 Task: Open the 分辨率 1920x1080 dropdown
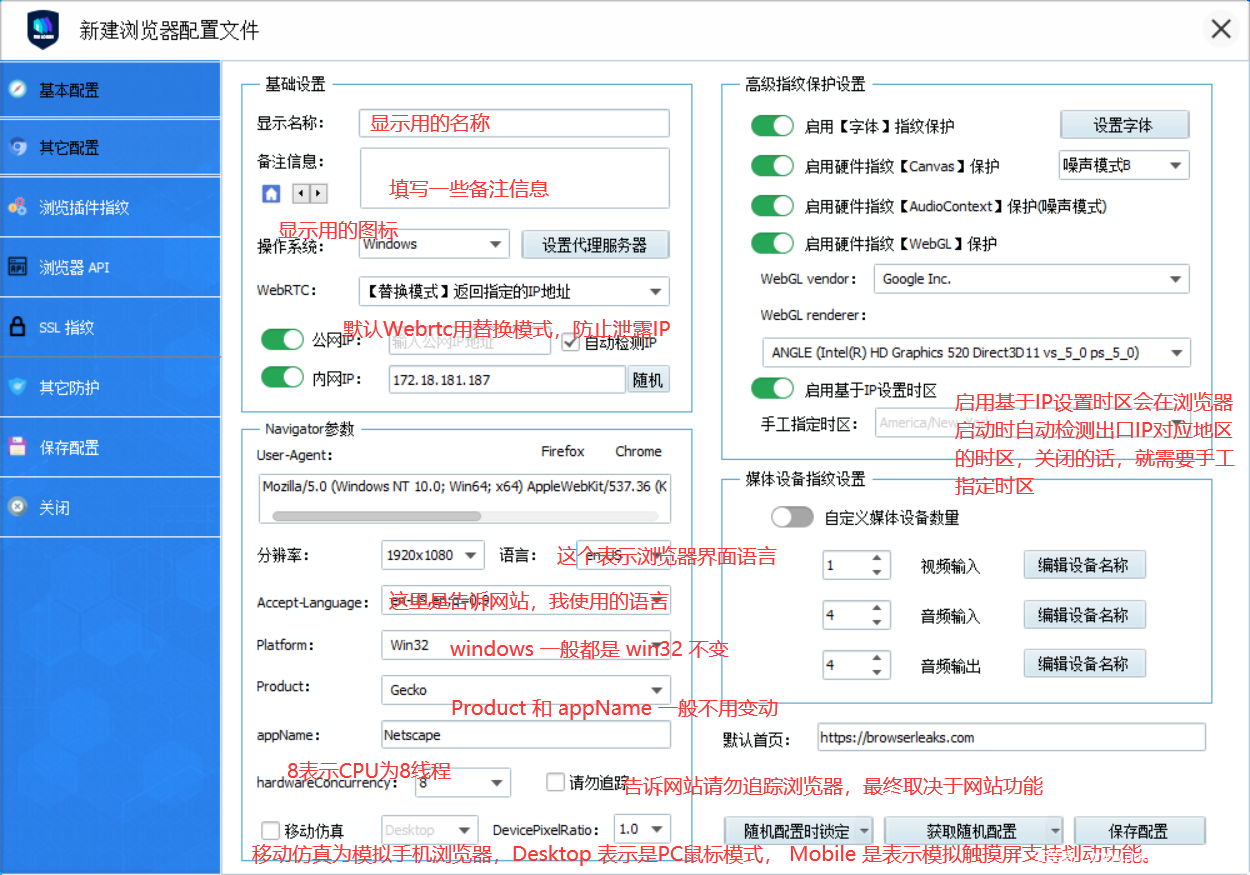(x=432, y=555)
